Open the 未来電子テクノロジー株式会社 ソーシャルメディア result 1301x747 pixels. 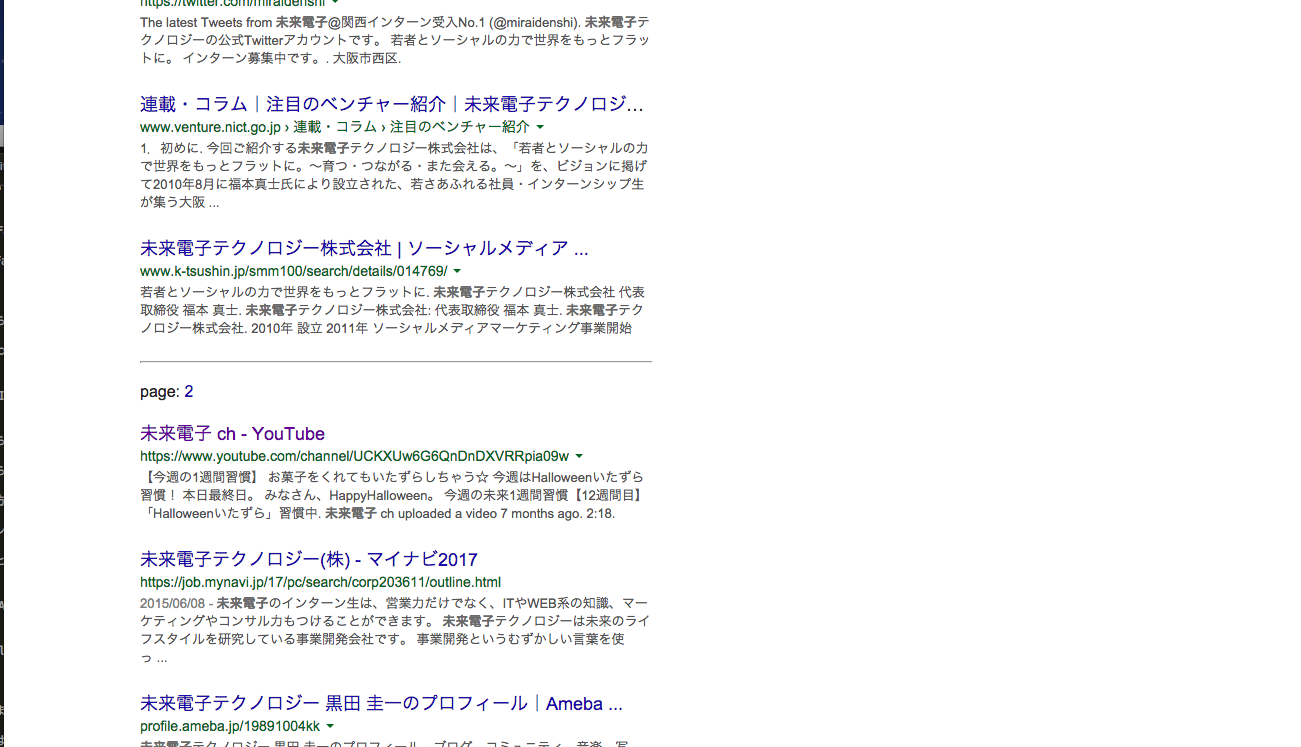point(364,248)
